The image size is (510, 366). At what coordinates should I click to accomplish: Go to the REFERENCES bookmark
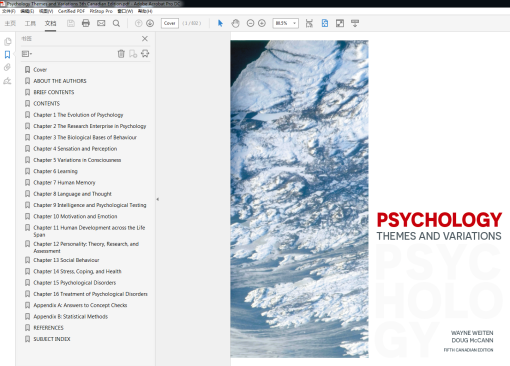(x=48, y=328)
